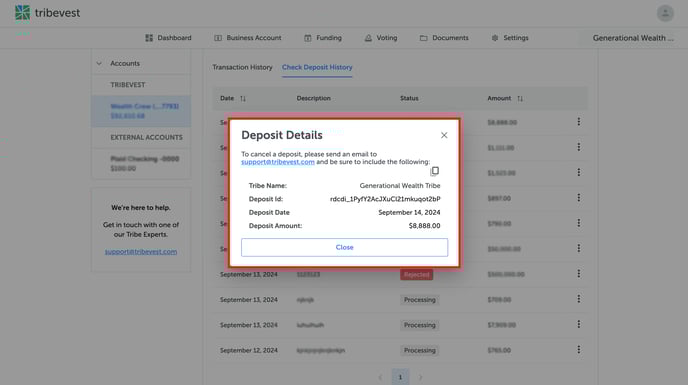Switch to the Transaction History tab

coord(242,67)
